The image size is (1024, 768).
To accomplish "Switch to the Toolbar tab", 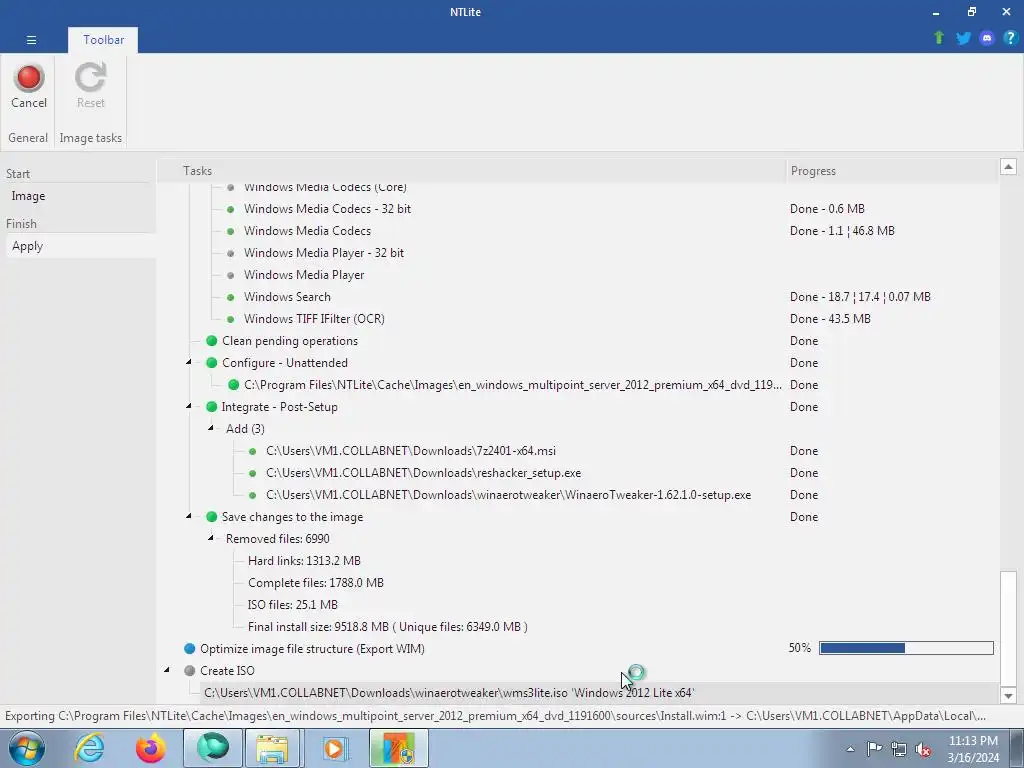I will 103,40.
